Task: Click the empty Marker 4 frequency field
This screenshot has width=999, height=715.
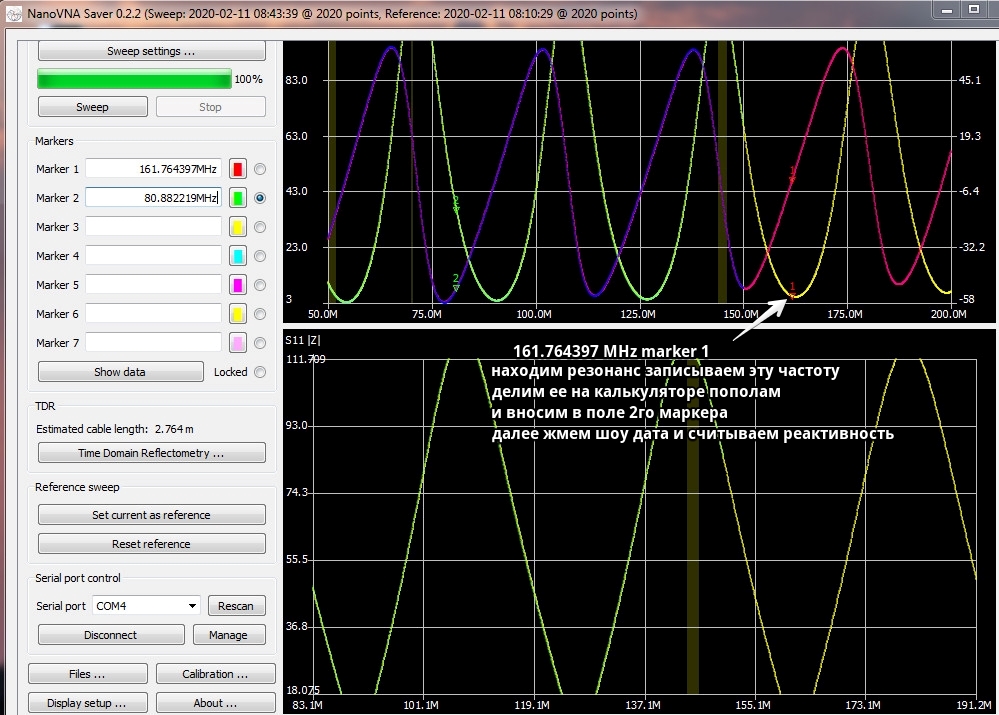Action: point(154,256)
